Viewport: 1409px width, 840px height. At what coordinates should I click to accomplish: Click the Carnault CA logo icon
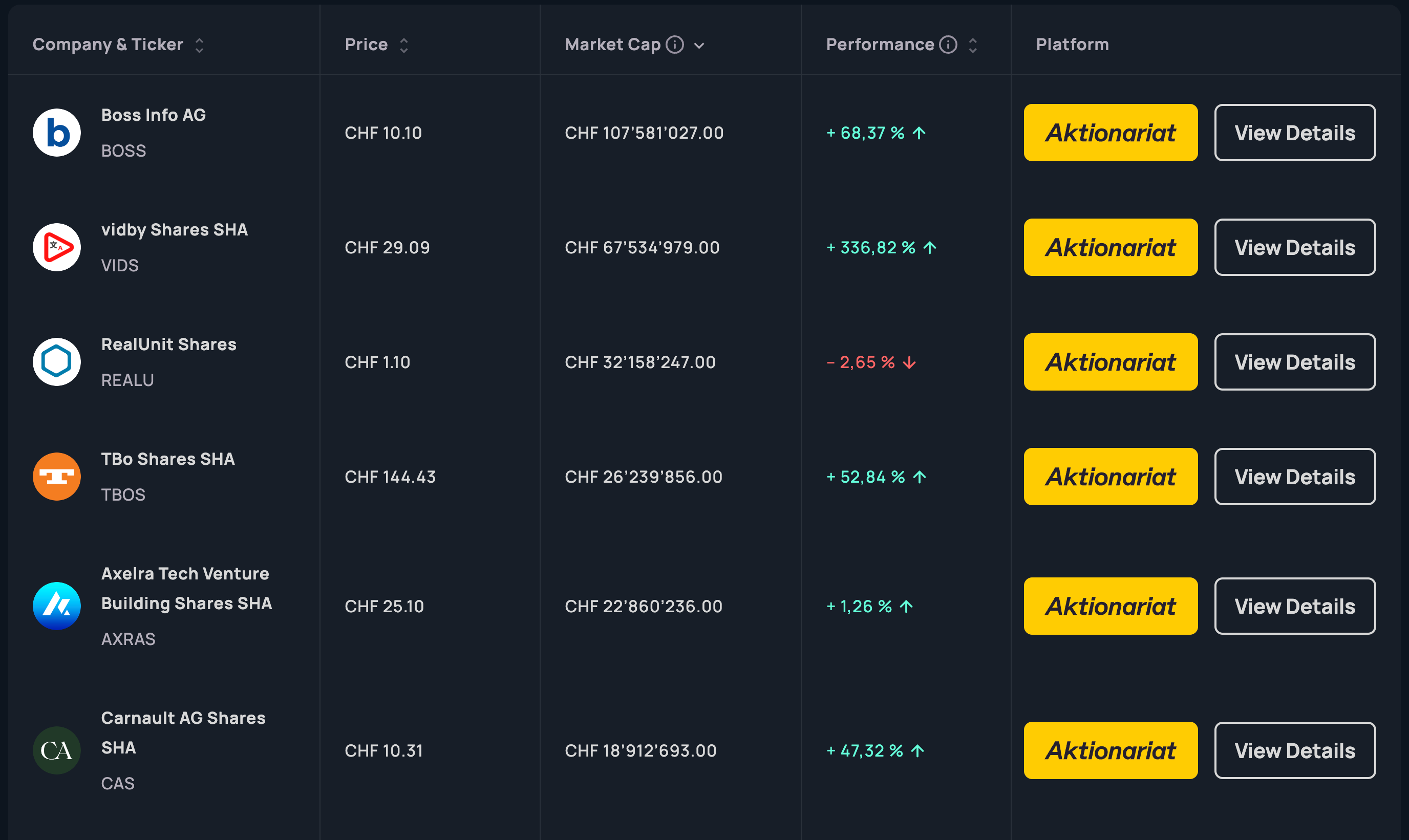[57, 750]
